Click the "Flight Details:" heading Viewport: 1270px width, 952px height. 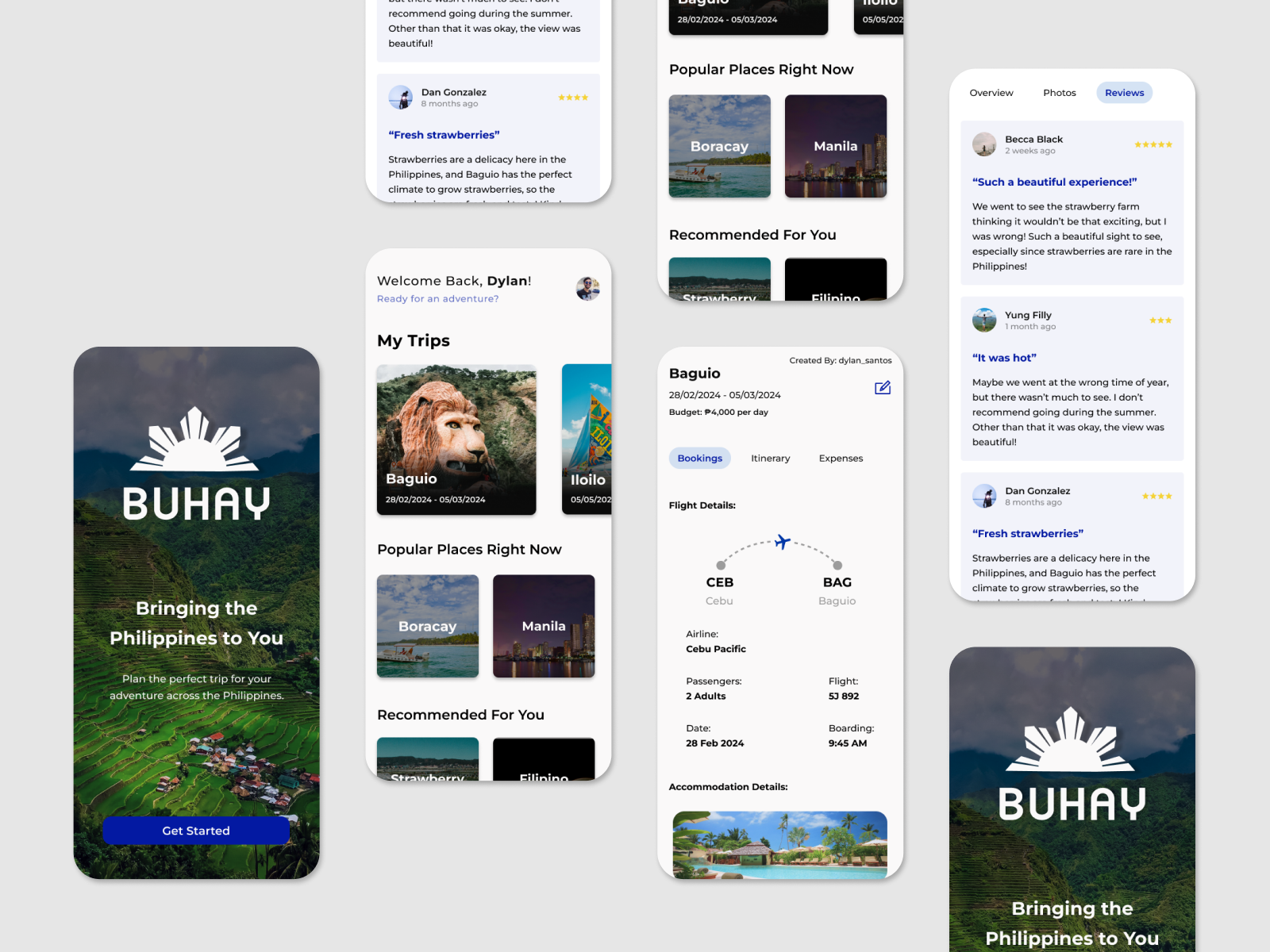(702, 505)
